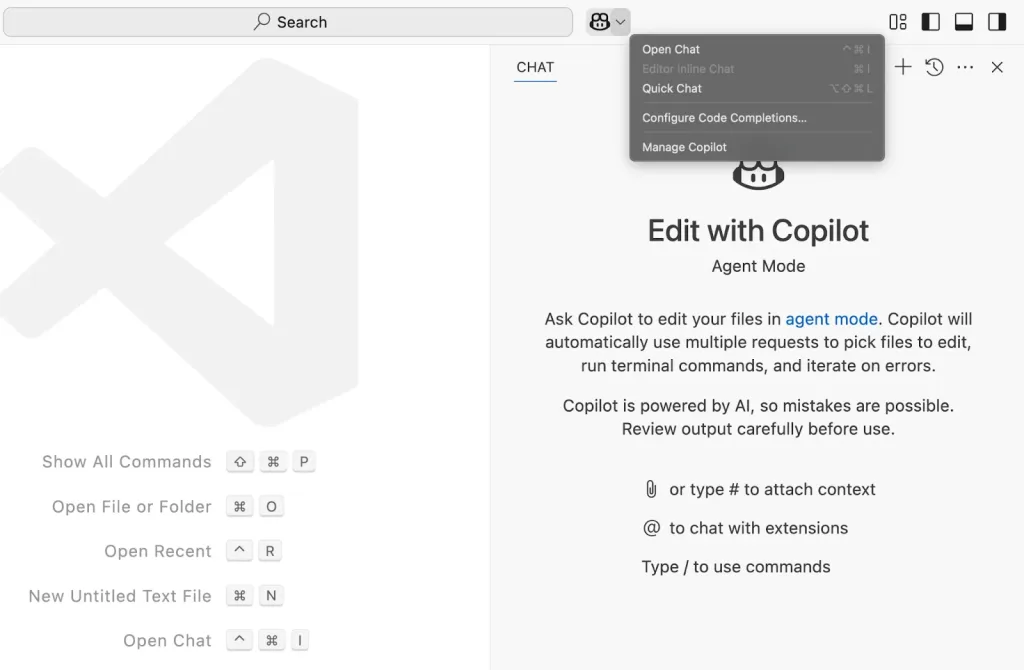Toggle the primary side bar
The width and height of the screenshot is (1024, 670).
[931, 22]
